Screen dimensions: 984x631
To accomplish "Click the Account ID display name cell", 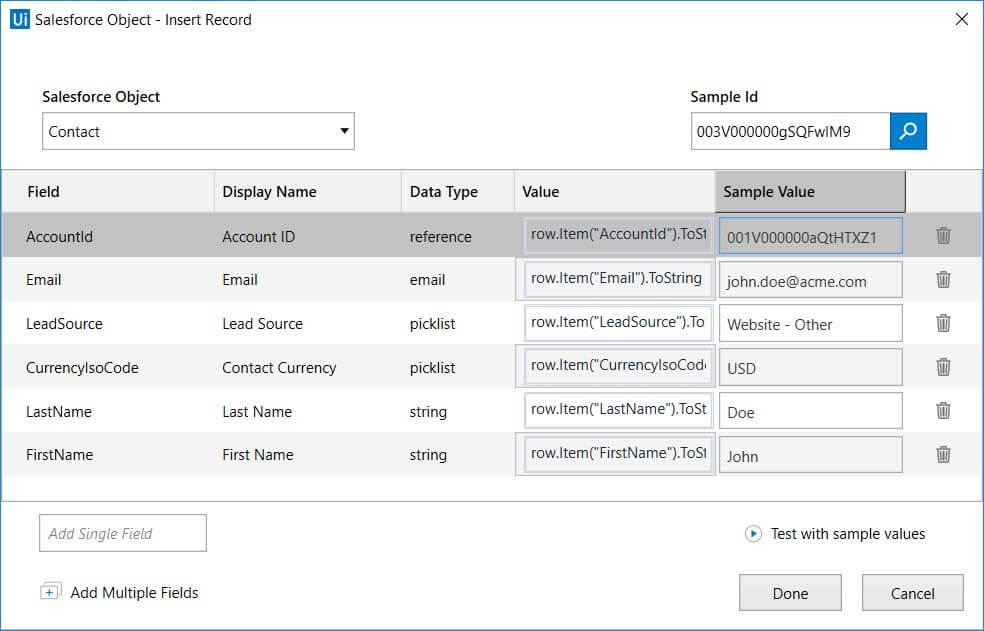I will pyautogui.click(x=258, y=237).
